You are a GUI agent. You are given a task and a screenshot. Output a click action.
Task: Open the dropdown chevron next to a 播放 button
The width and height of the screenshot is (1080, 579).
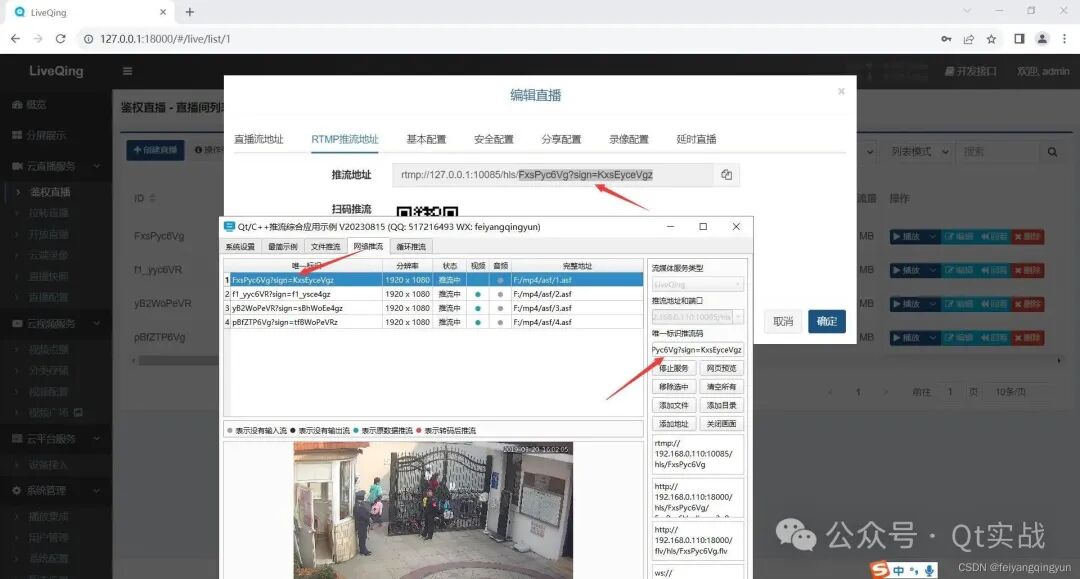click(x=932, y=237)
